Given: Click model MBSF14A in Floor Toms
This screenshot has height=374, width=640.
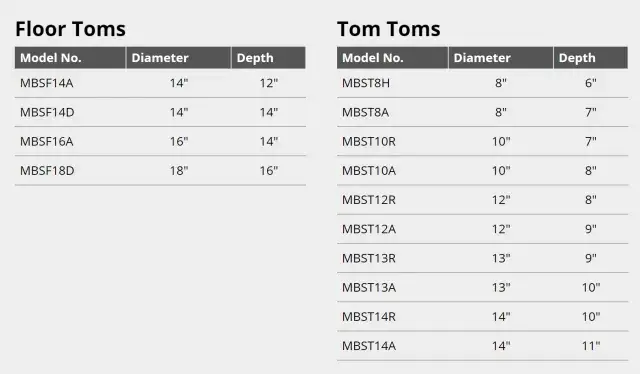Looking at the screenshot, I should coord(47,83).
